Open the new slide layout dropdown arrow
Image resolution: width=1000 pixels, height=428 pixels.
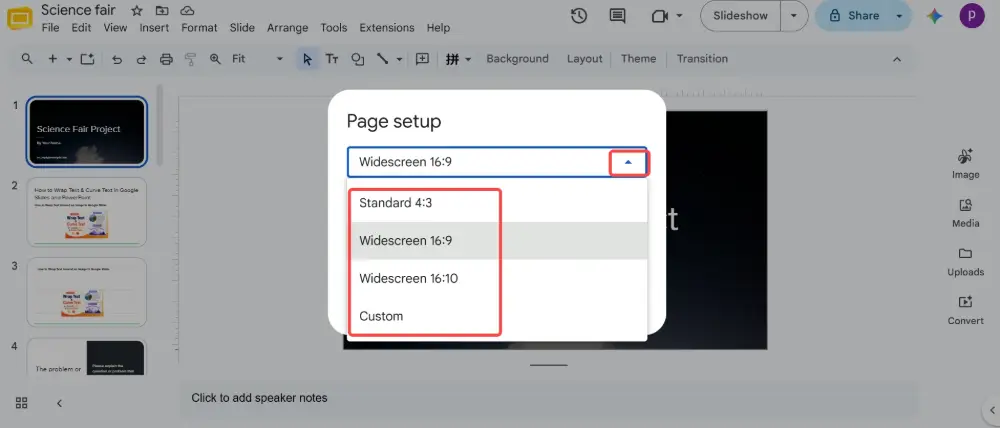pyautogui.click(x=69, y=59)
